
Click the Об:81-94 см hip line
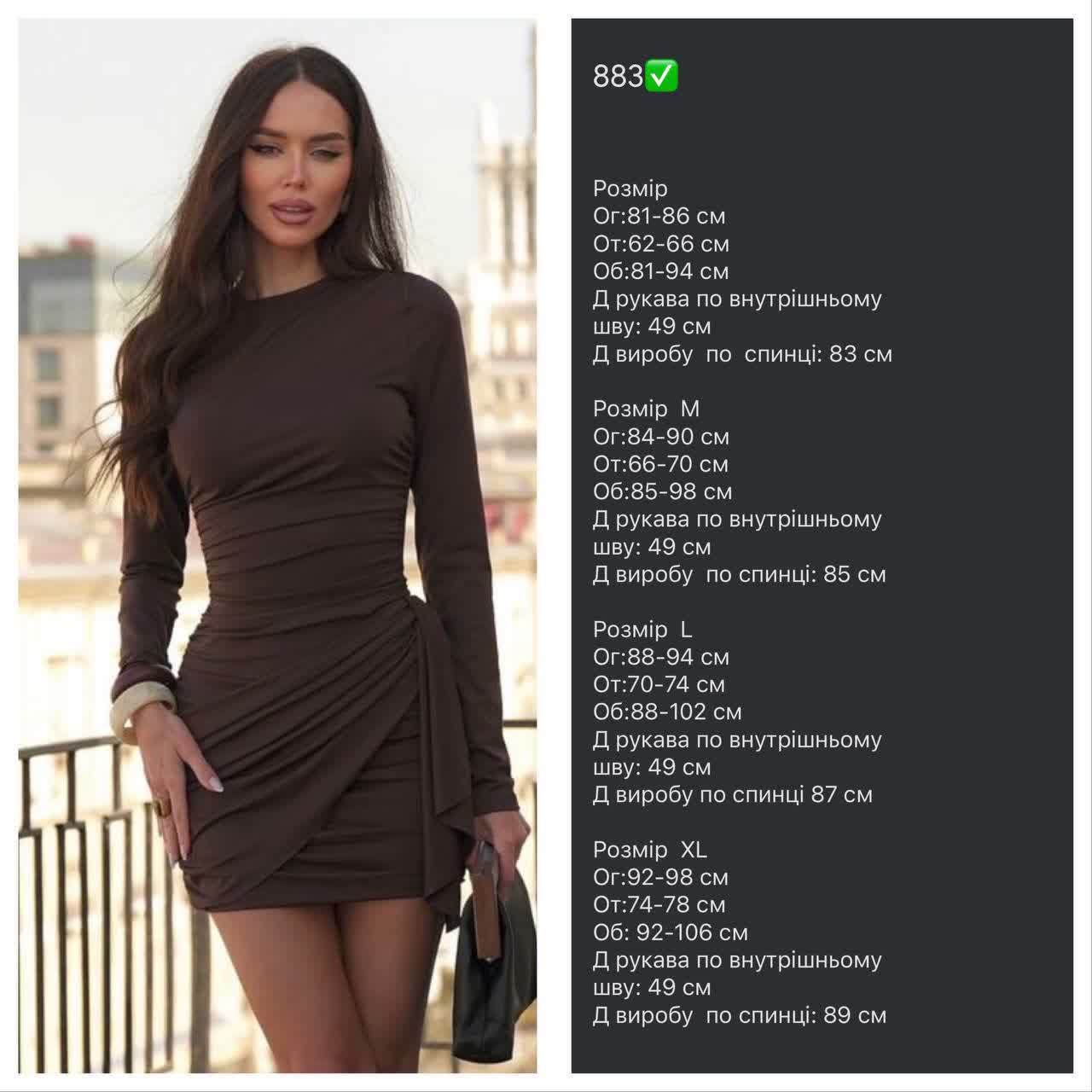[x=661, y=271]
